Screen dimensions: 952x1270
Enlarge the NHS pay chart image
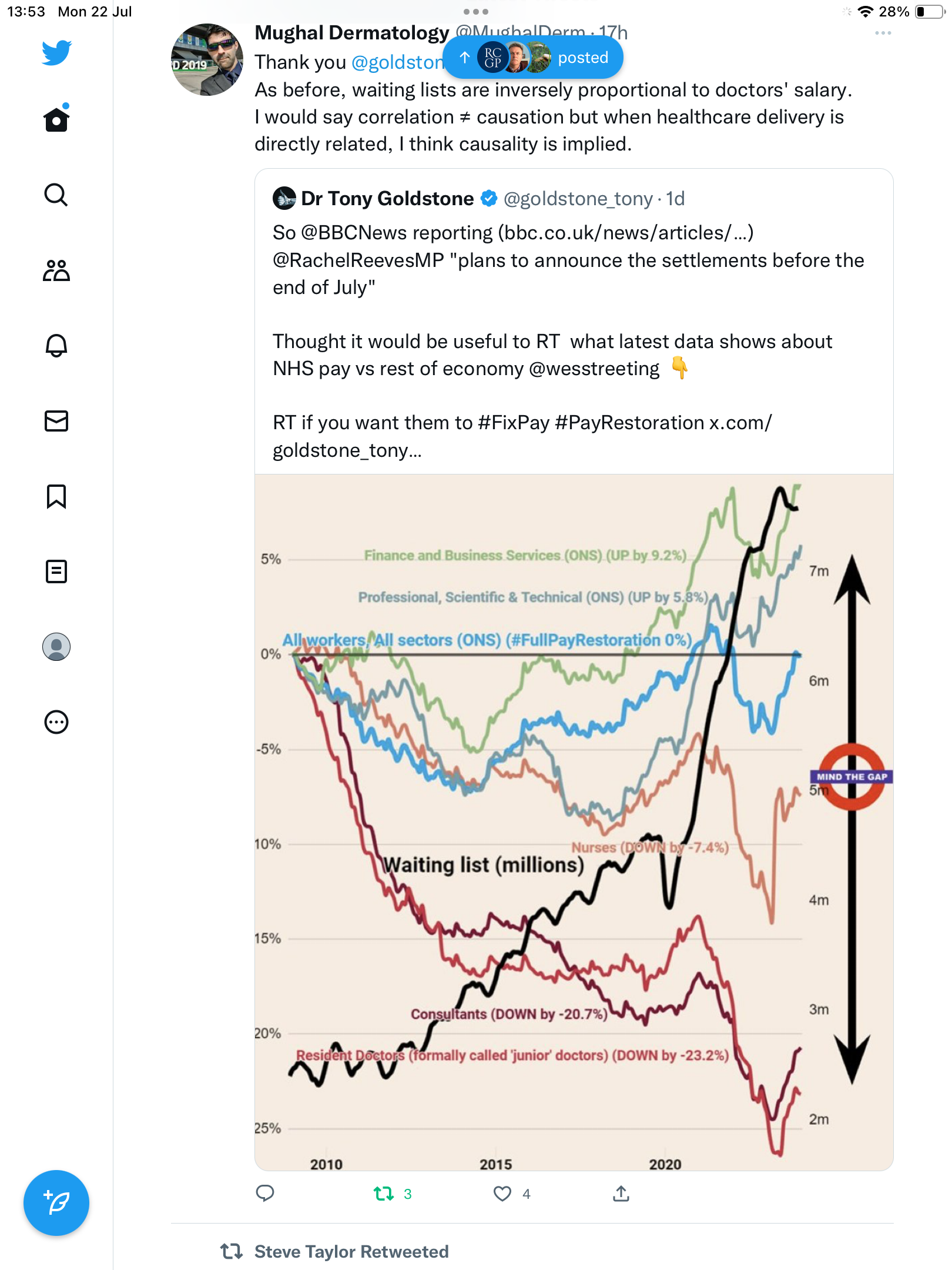tap(574, 822)
